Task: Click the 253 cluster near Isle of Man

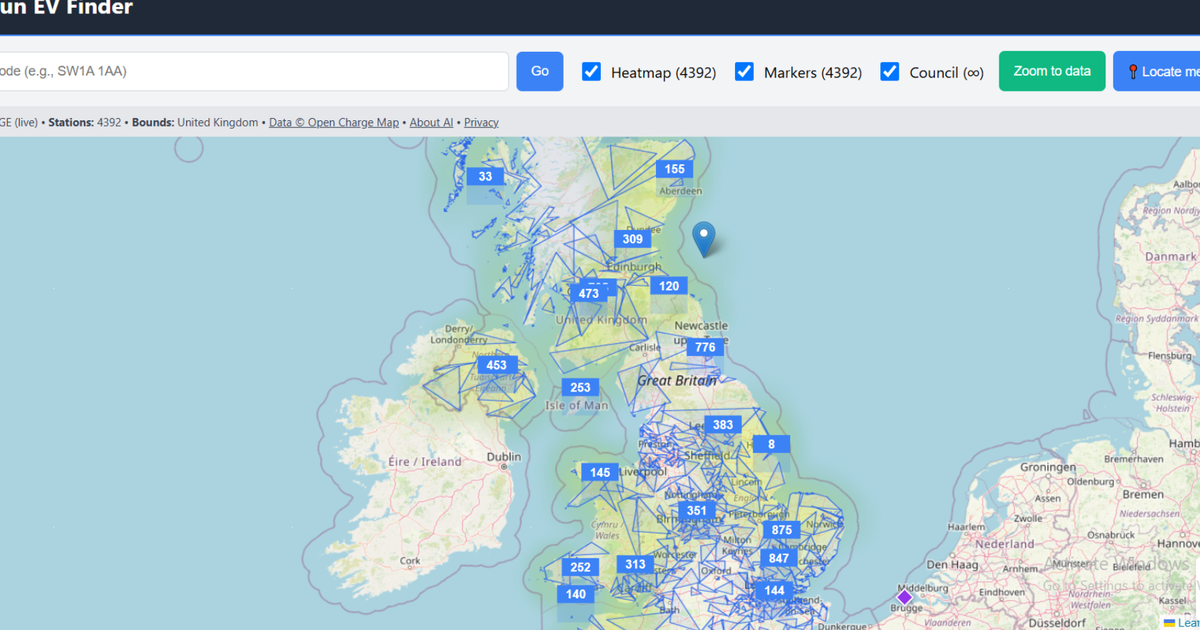Action: (579, 386)
